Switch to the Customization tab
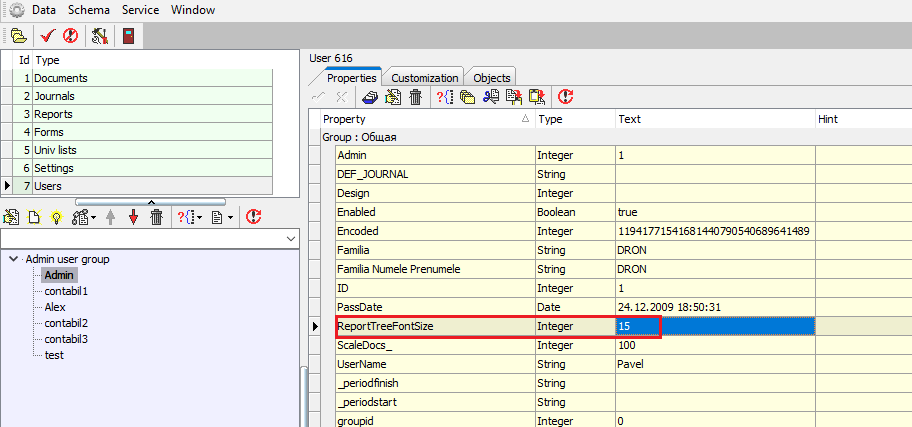The height and width of the screenshot is (427, 912). pyautogui.click(x=425, y=78)
